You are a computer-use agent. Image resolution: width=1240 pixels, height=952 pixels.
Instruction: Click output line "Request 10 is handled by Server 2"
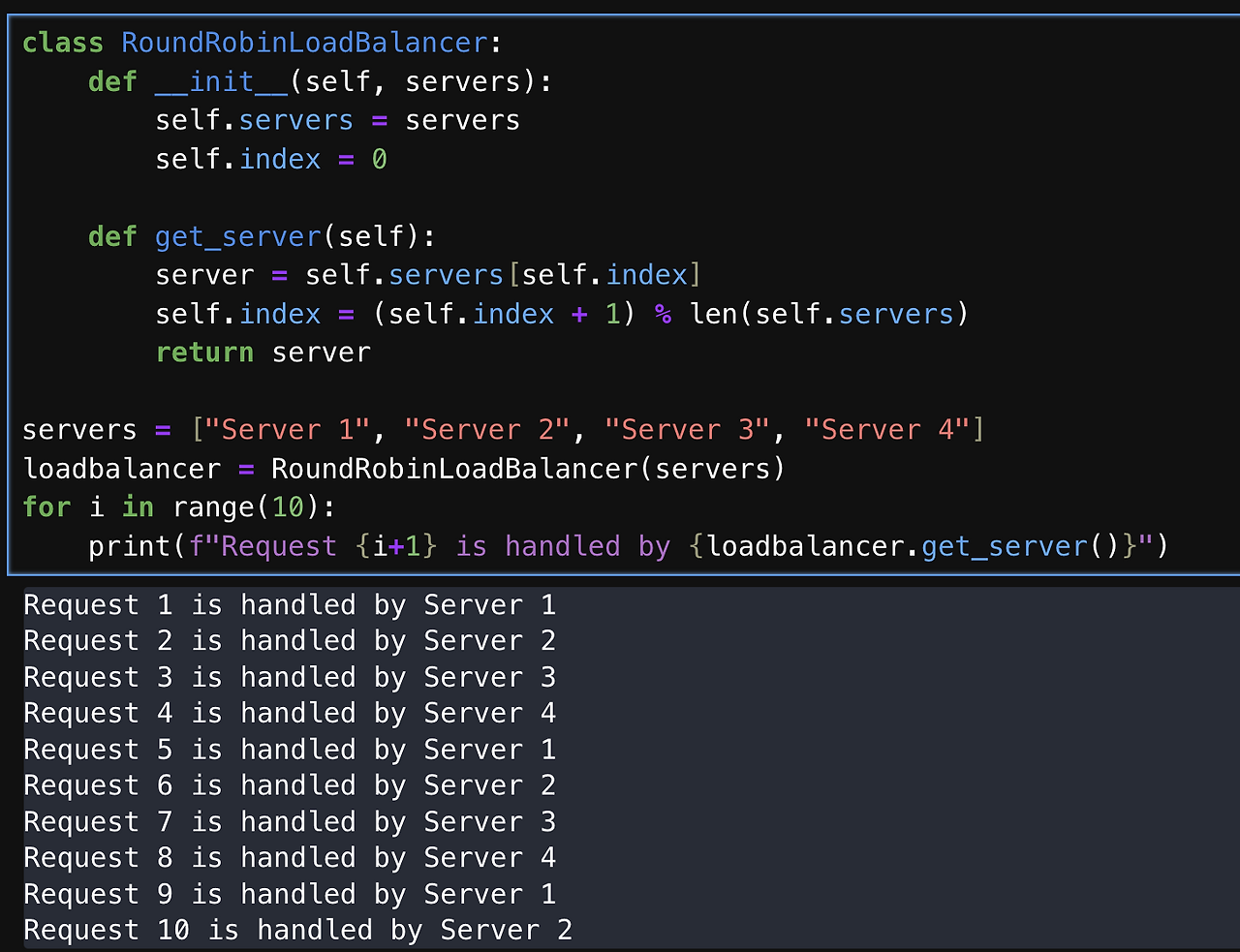click(298, 931)
